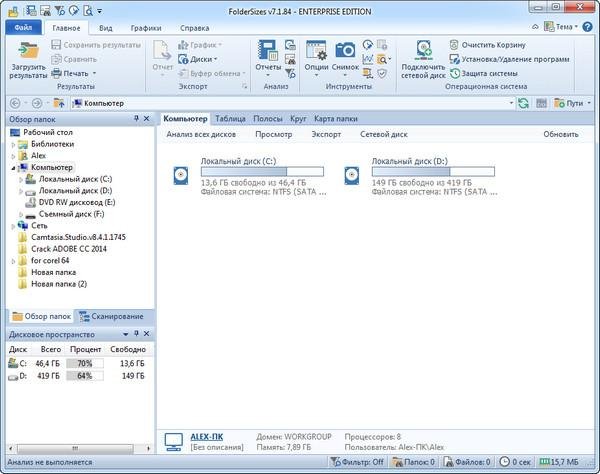
Task: Go up one folder level icon
Action: 59,103
